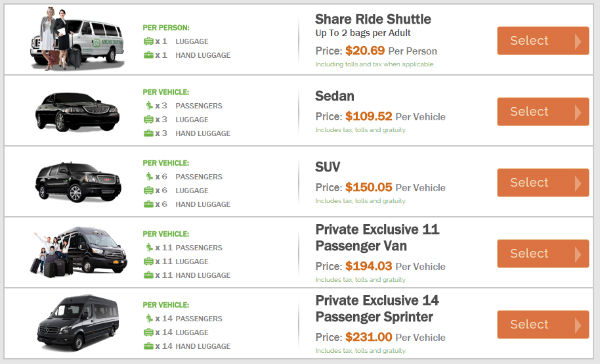
Task: Click the Shuttle hand luggage briefcase icon
Action: click(148, 55)
